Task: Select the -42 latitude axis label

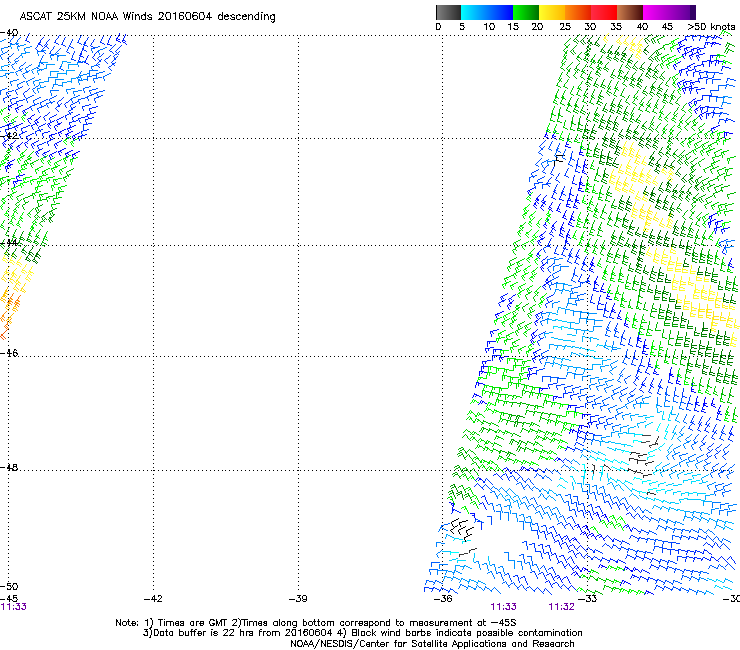Action: [9, 135]
